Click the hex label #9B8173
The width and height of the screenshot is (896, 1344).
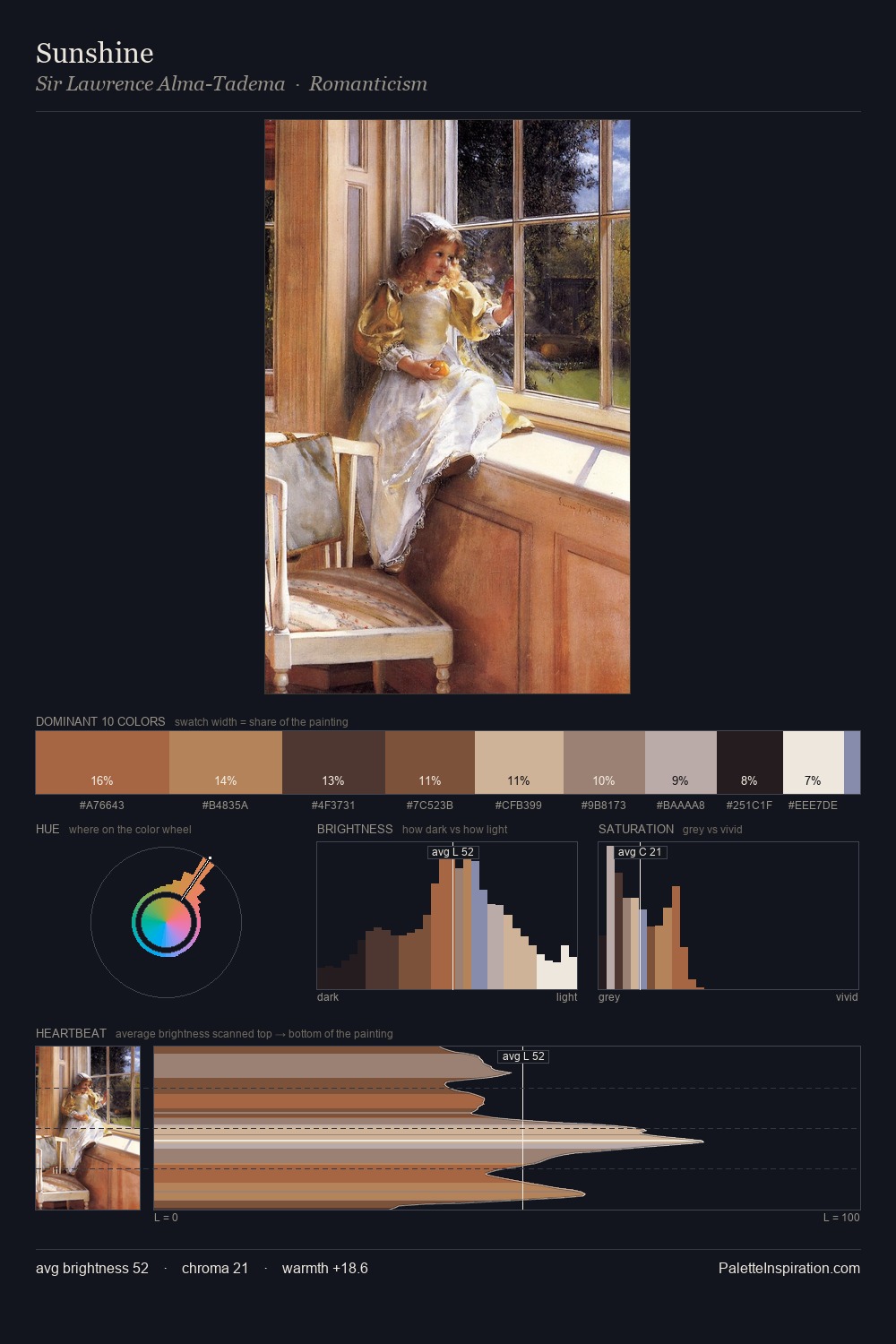click(x=604, y=806)
